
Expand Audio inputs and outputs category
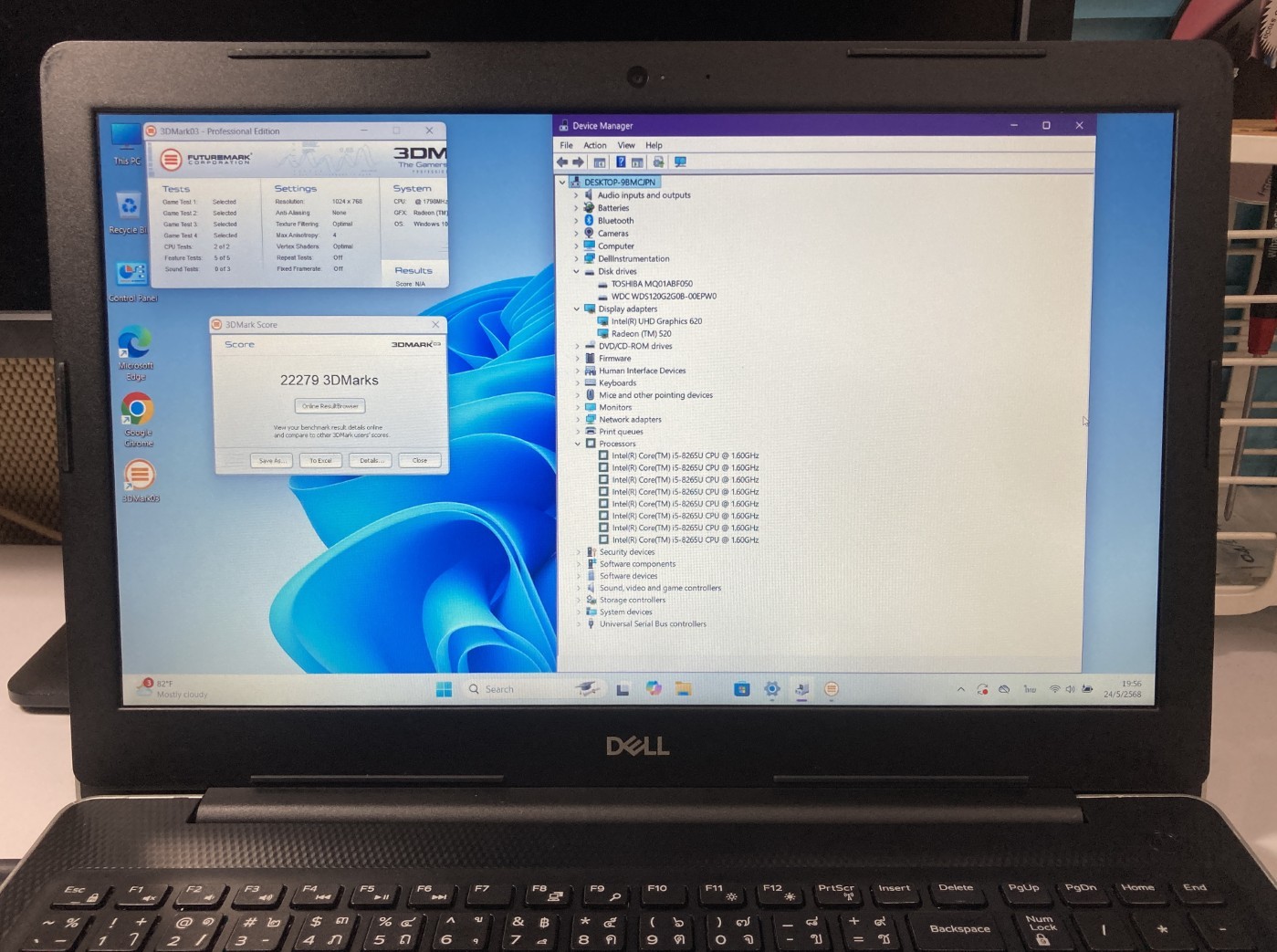pos(576,195)
